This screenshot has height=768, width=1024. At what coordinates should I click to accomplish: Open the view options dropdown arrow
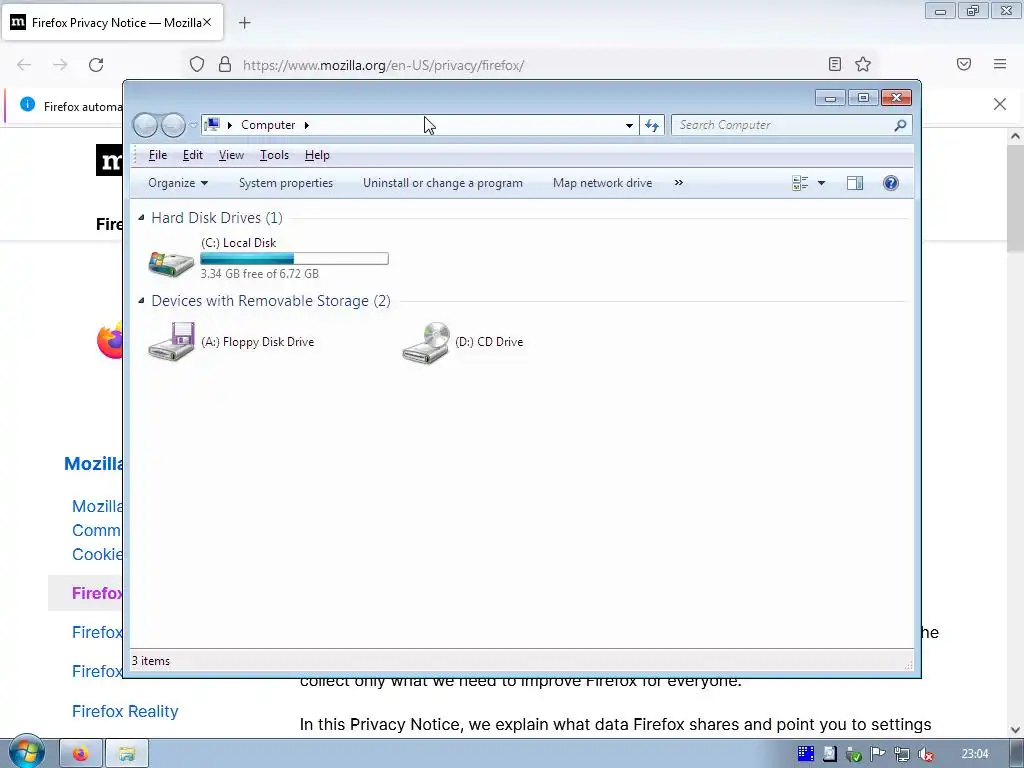822,184
